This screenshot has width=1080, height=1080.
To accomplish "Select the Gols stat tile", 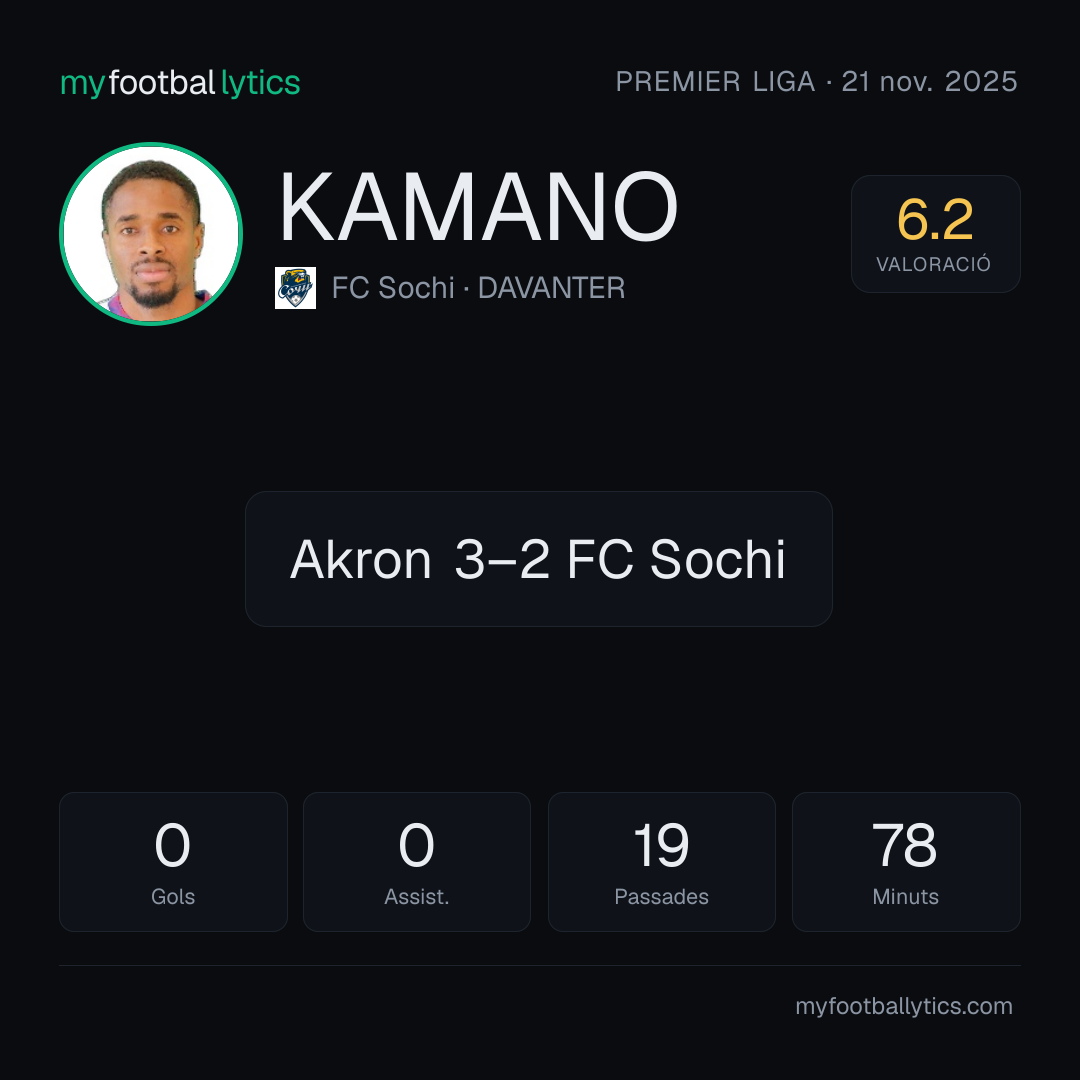I will coord(173,862).
